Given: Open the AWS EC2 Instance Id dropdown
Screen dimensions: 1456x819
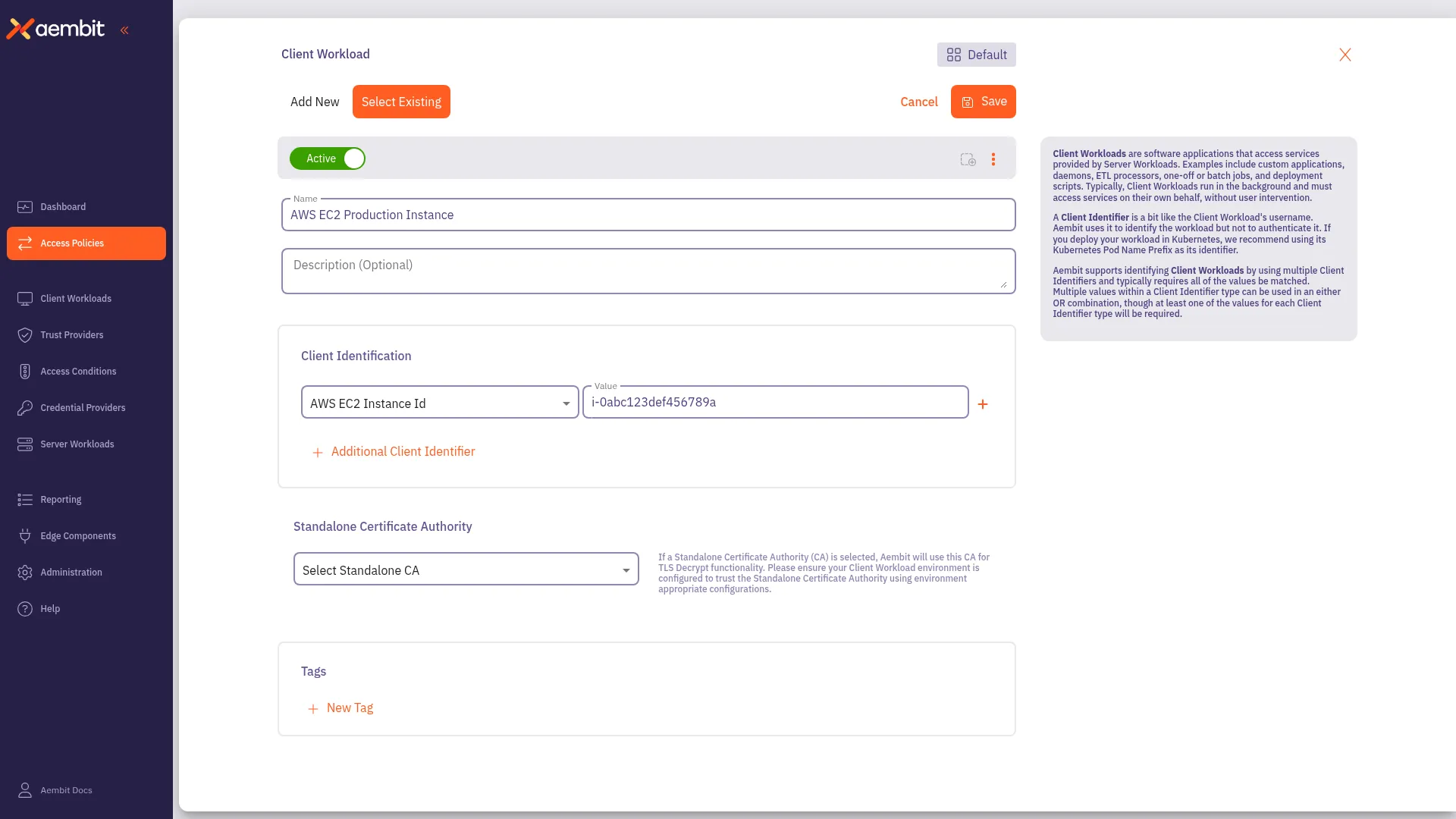Looking at the screenshot, I should click(440, 403).
